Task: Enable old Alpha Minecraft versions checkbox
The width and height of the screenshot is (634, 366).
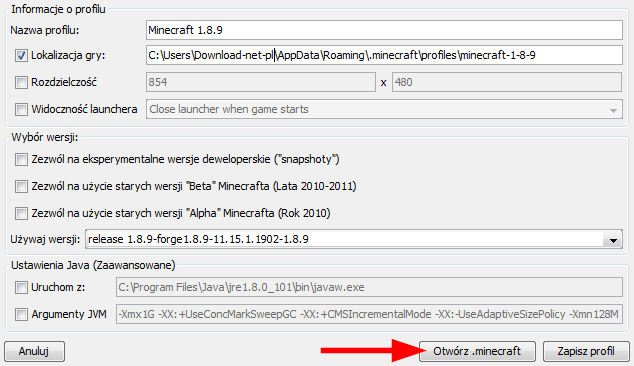Action: [x=21, y=213]
